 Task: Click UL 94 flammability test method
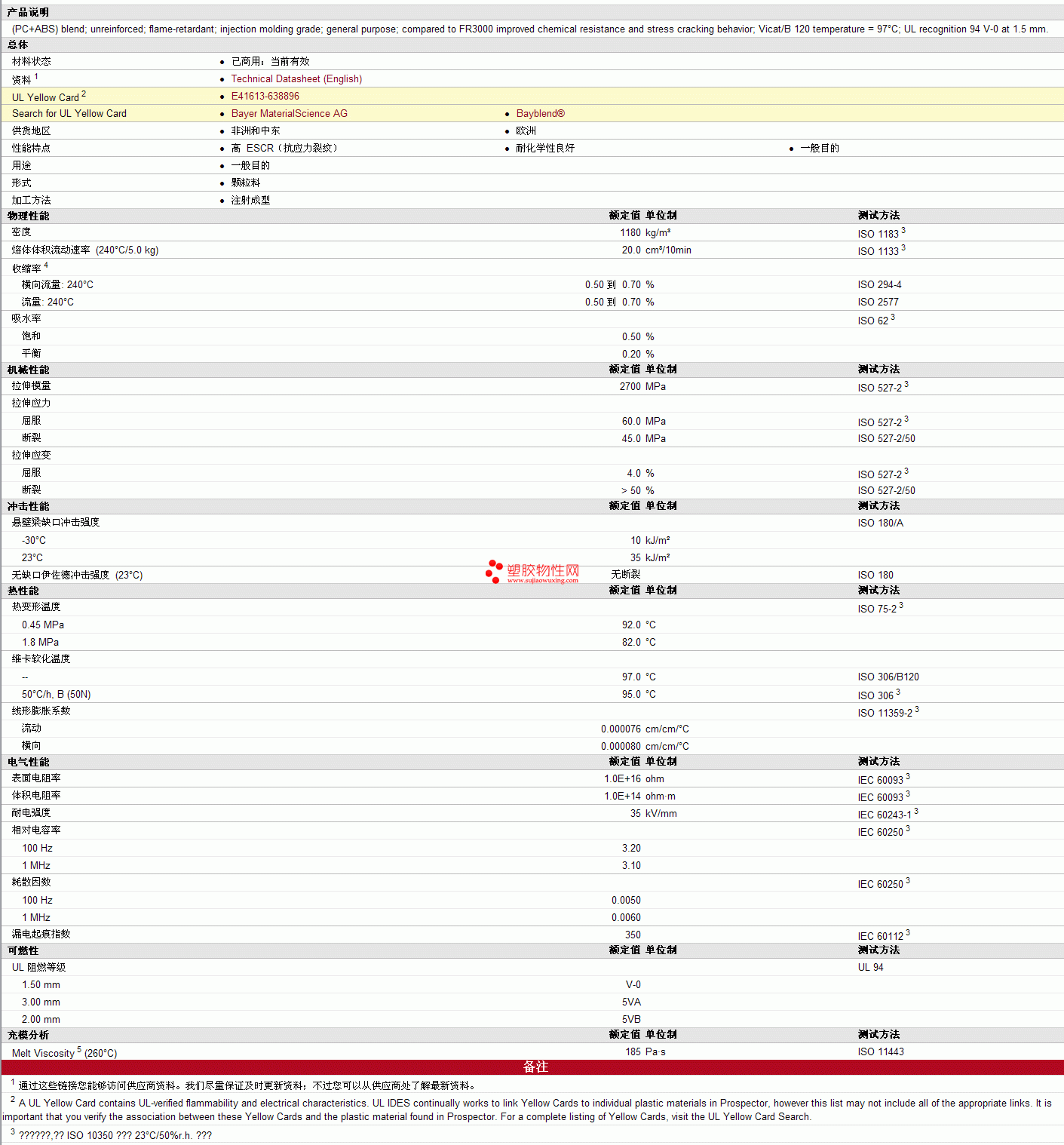click(870, 967)
